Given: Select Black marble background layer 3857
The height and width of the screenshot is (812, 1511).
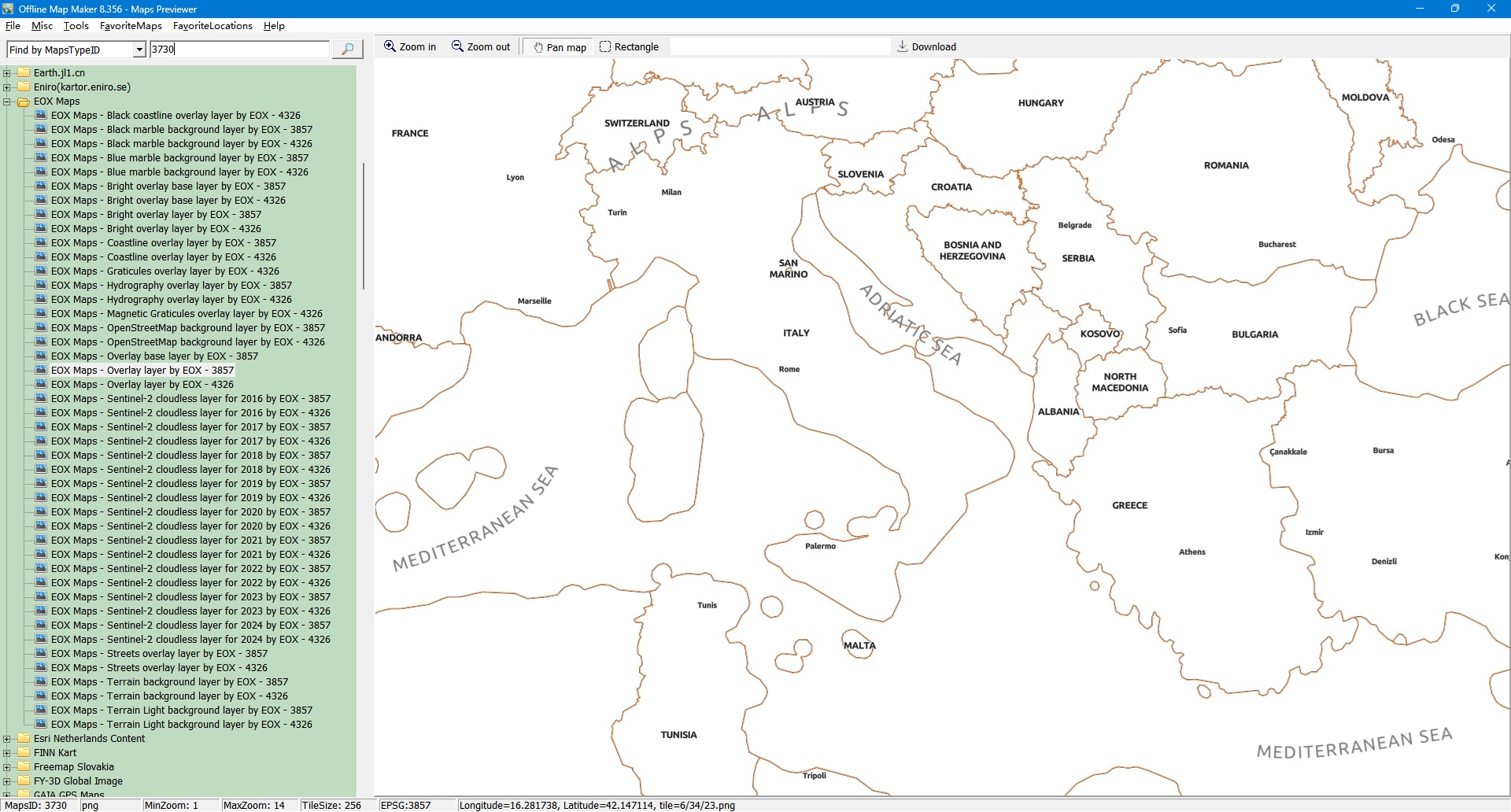Looking at the screenshot, I should (x=181, y=130).
